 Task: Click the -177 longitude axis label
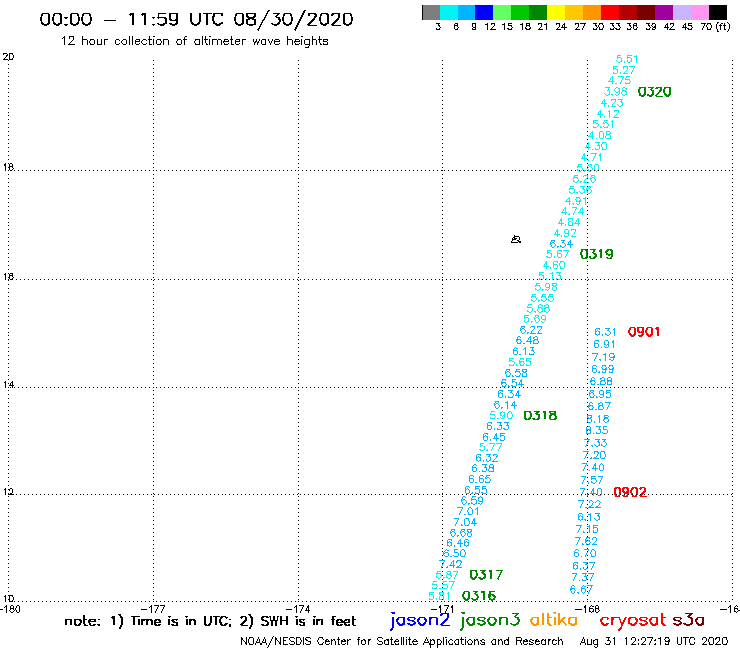click(x=153, y=609)
